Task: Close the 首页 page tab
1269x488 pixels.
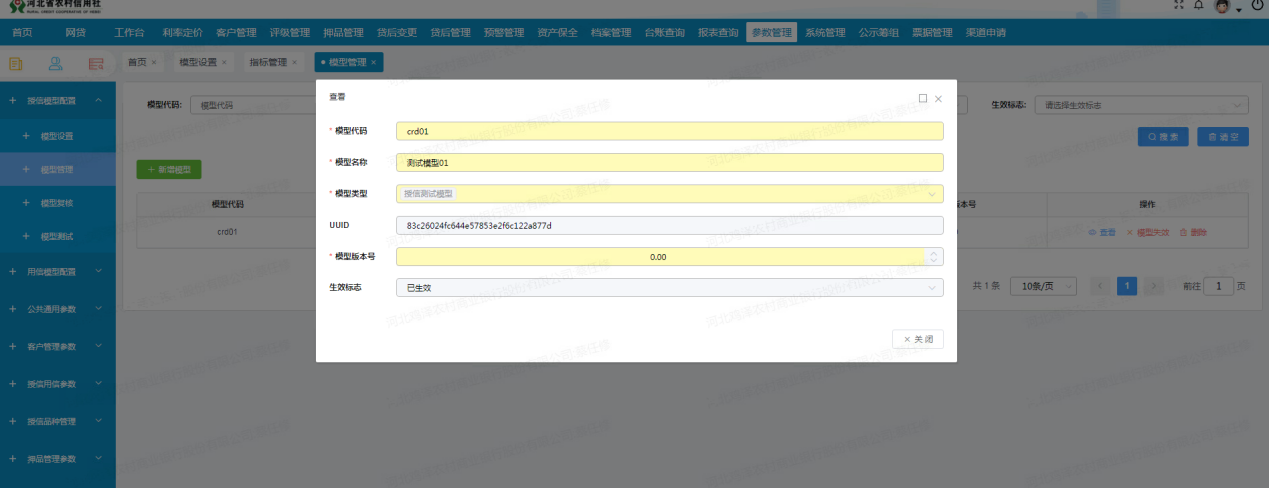Action: click(153, 62)
